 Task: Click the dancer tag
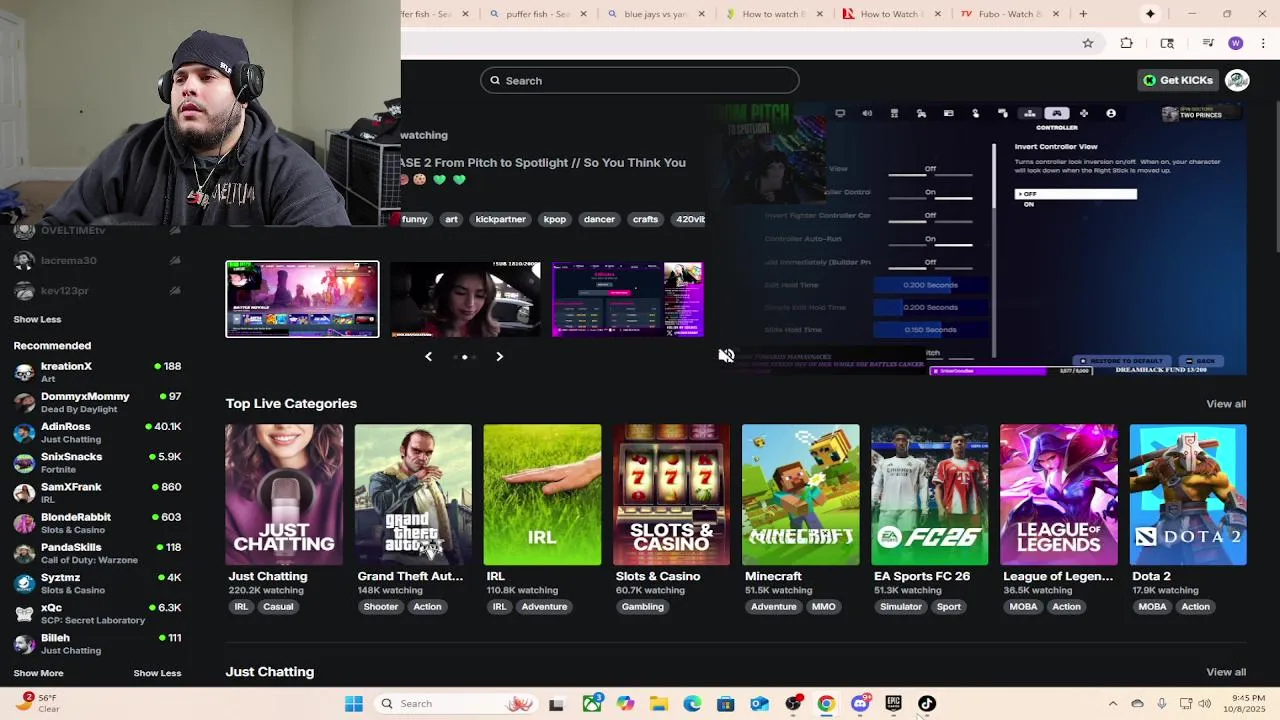point(599,219)
